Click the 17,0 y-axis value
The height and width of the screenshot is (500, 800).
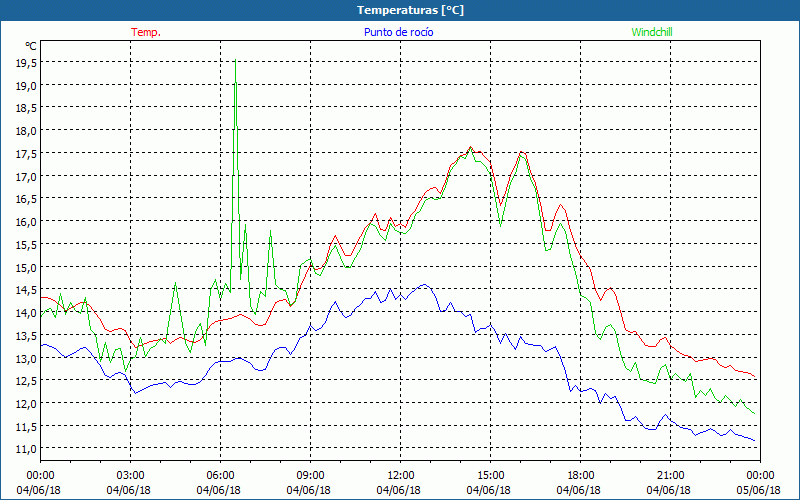(x=27, y=176)
